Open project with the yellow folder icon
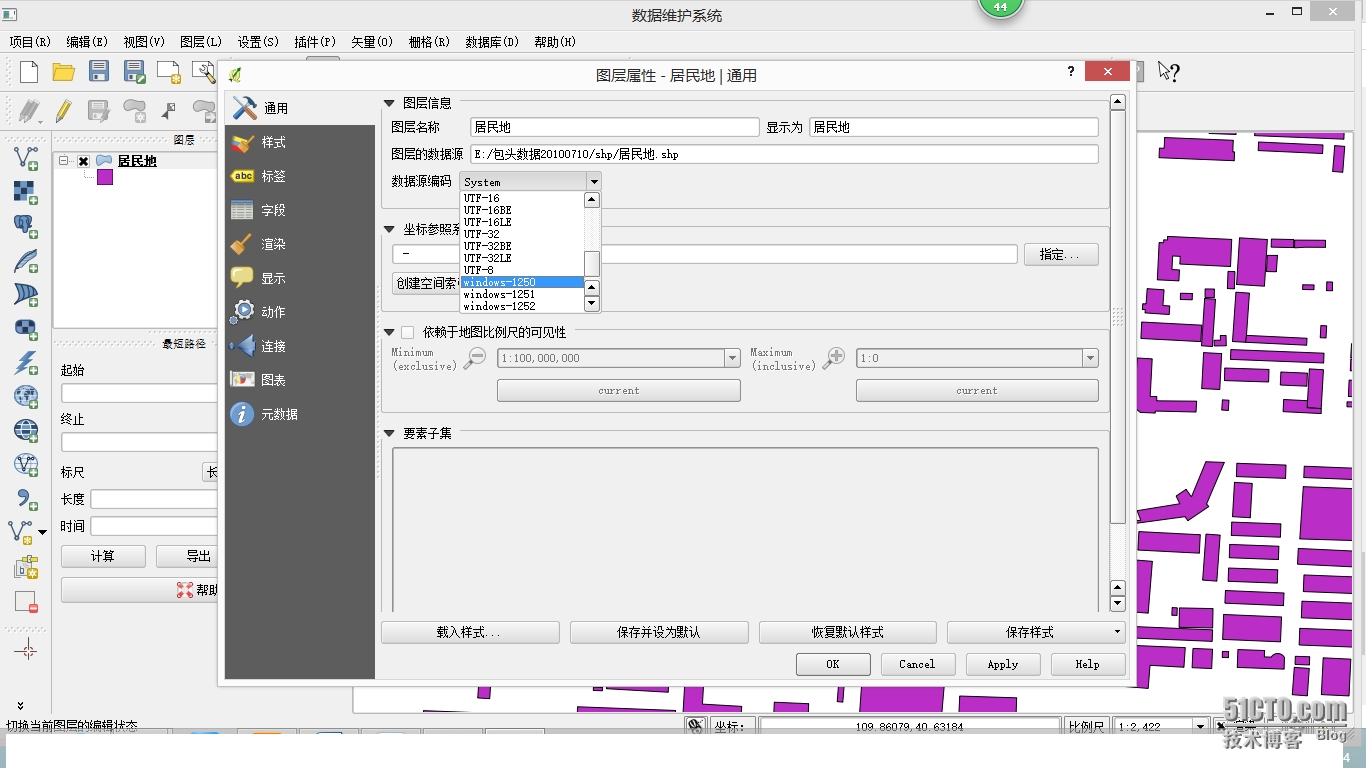1366x768 pixels. pos(64,71)
